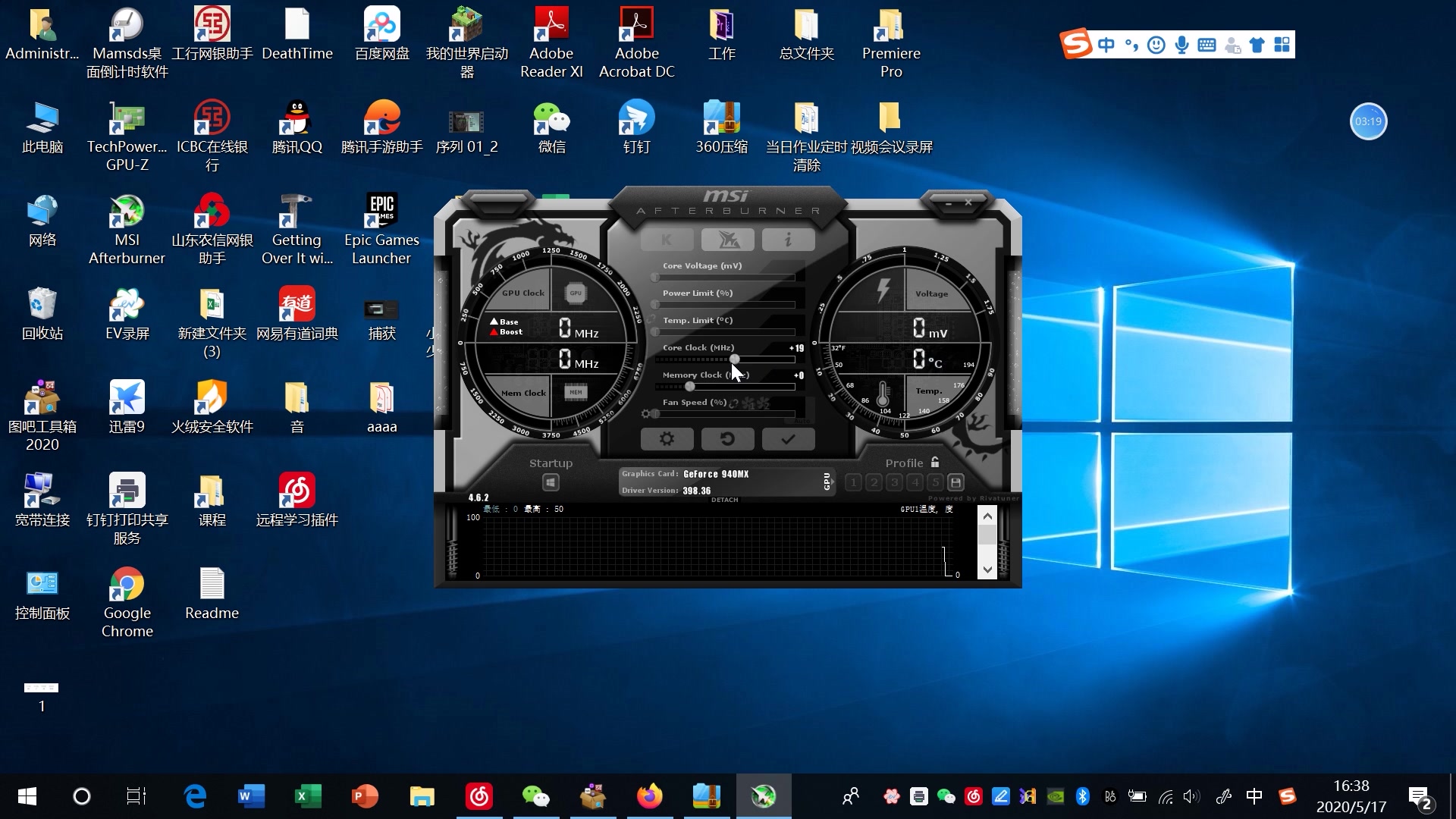Open File Explorer from the taskbar
The height and width of the screenshot is (819, 1456).
[x=422, y=796]
